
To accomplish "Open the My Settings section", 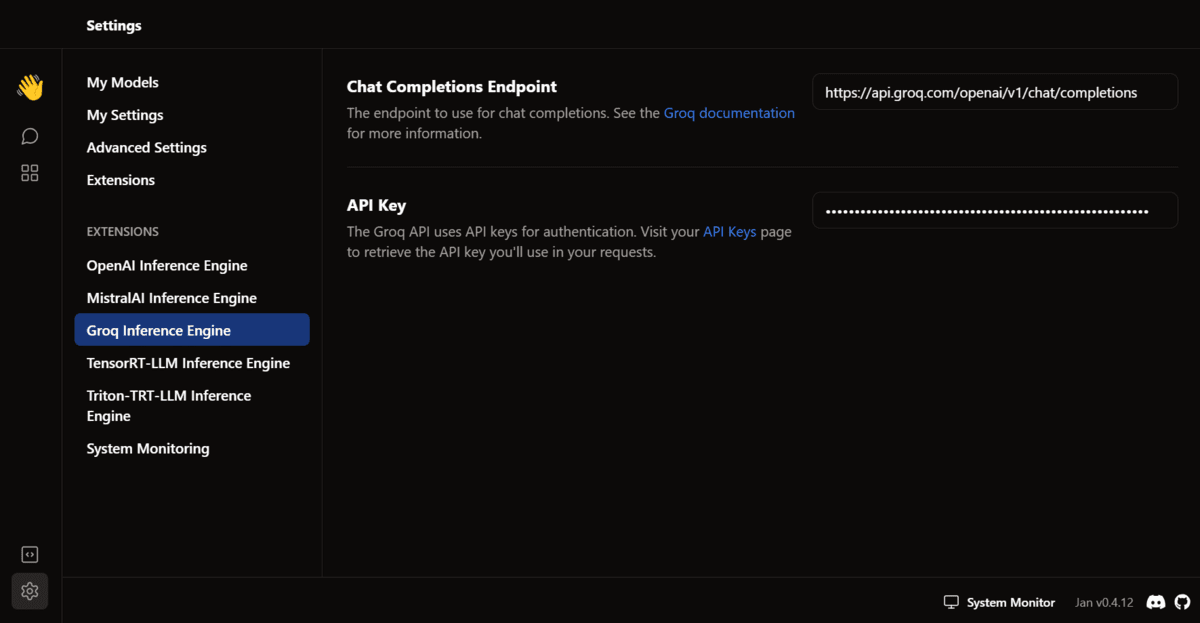I will (125, 115).
